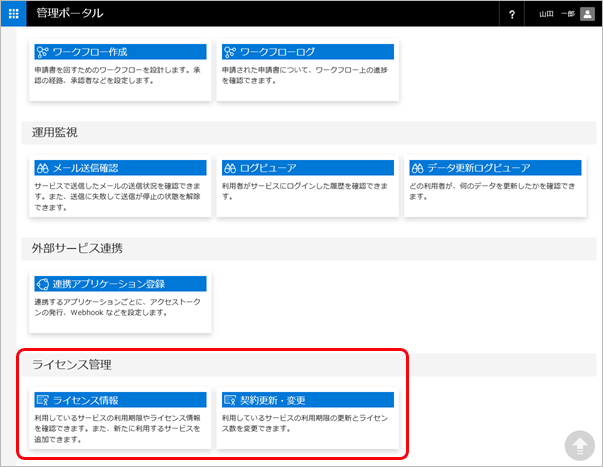Click the user name 山田 一郎

pyautogui.click(x=556, y=14)
